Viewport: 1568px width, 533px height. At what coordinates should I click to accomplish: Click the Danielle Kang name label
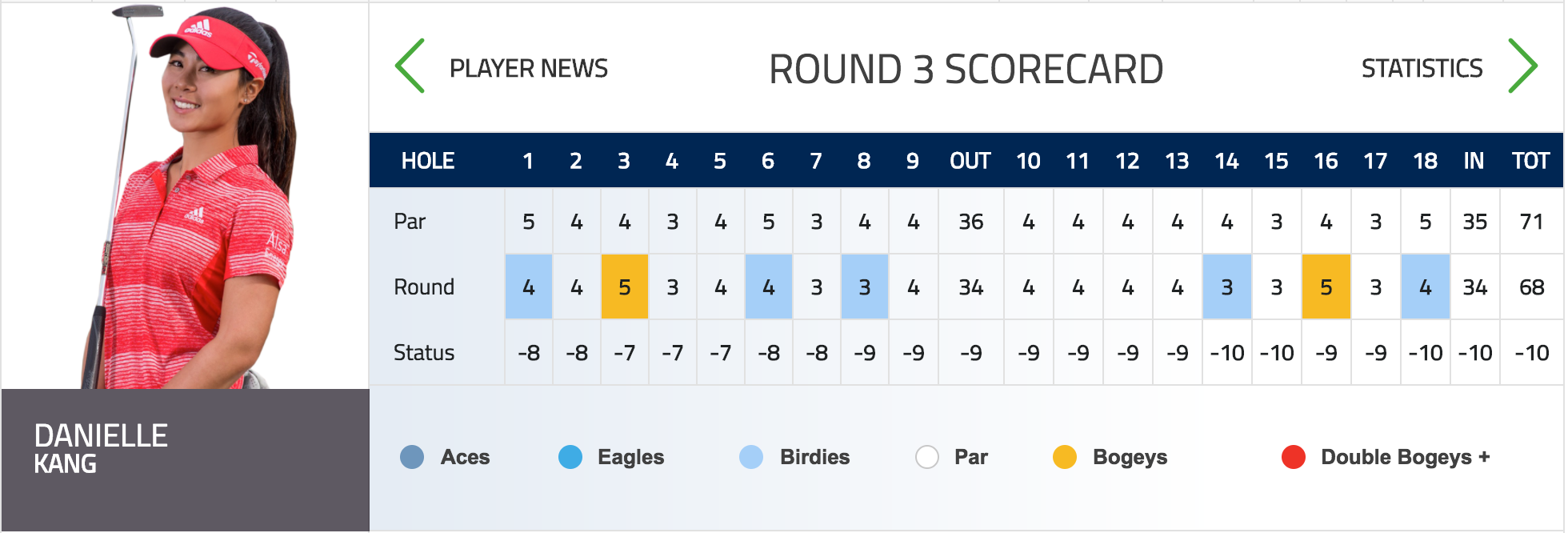(101, 449)
